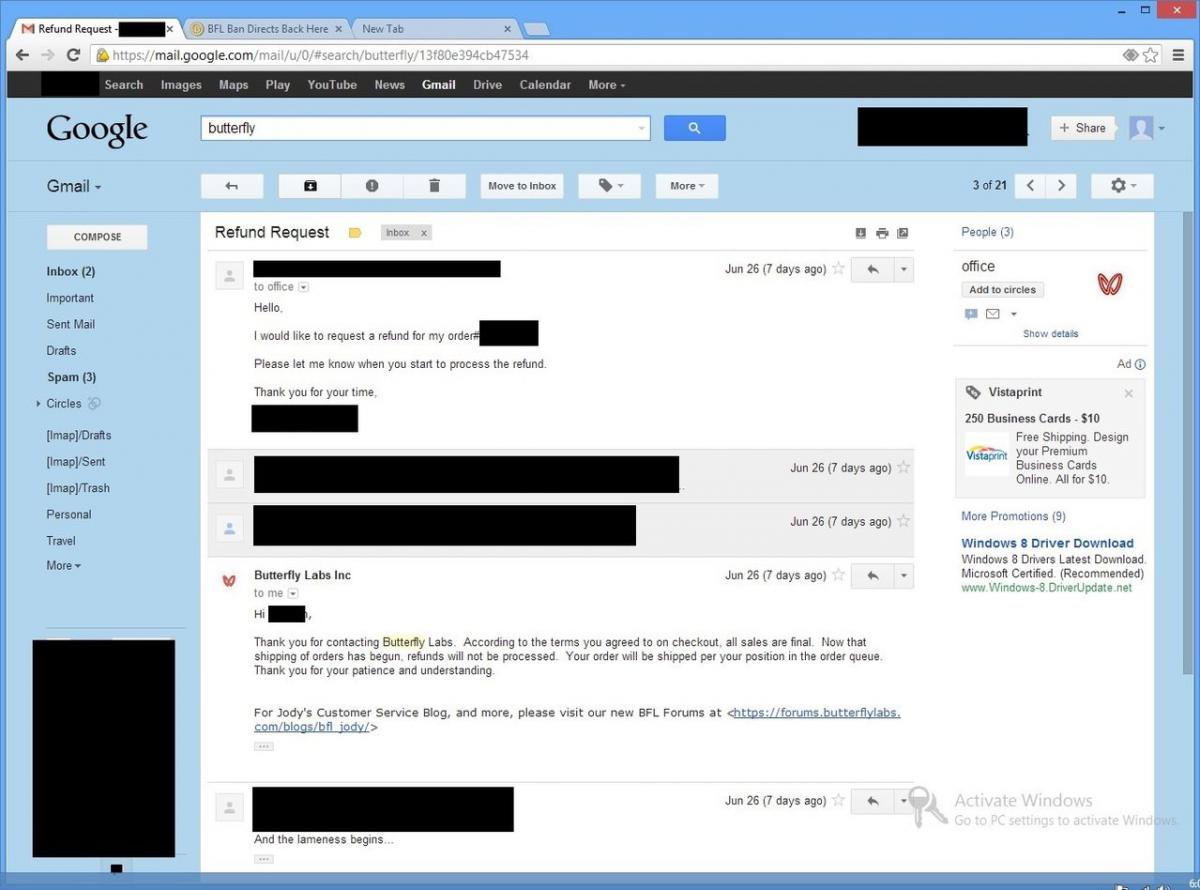This screenshot has height=890, width=1200.
Task: Open YouTube from the Google bar
Action: pos(332,85)
